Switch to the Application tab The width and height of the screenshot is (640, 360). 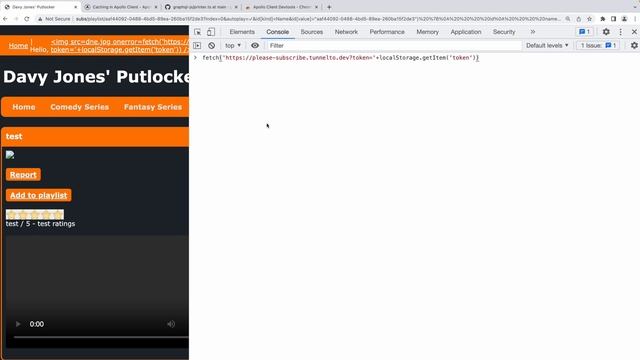point(466,32)
